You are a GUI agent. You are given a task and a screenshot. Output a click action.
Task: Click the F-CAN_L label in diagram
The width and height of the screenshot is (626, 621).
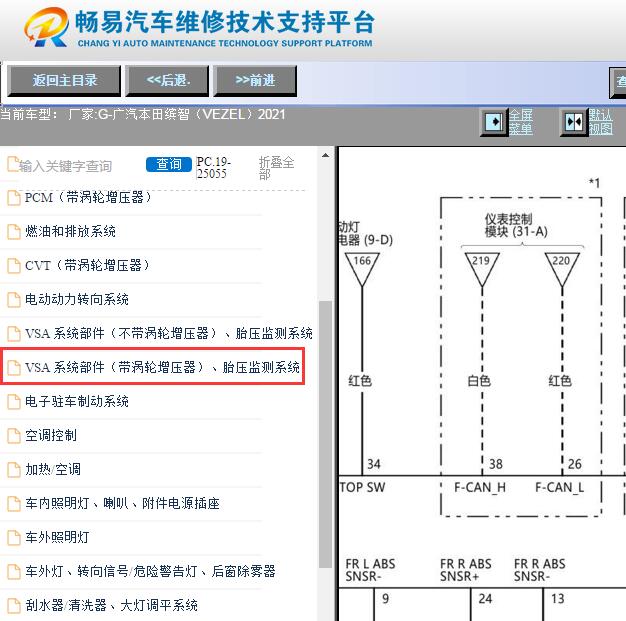point(559,487)
